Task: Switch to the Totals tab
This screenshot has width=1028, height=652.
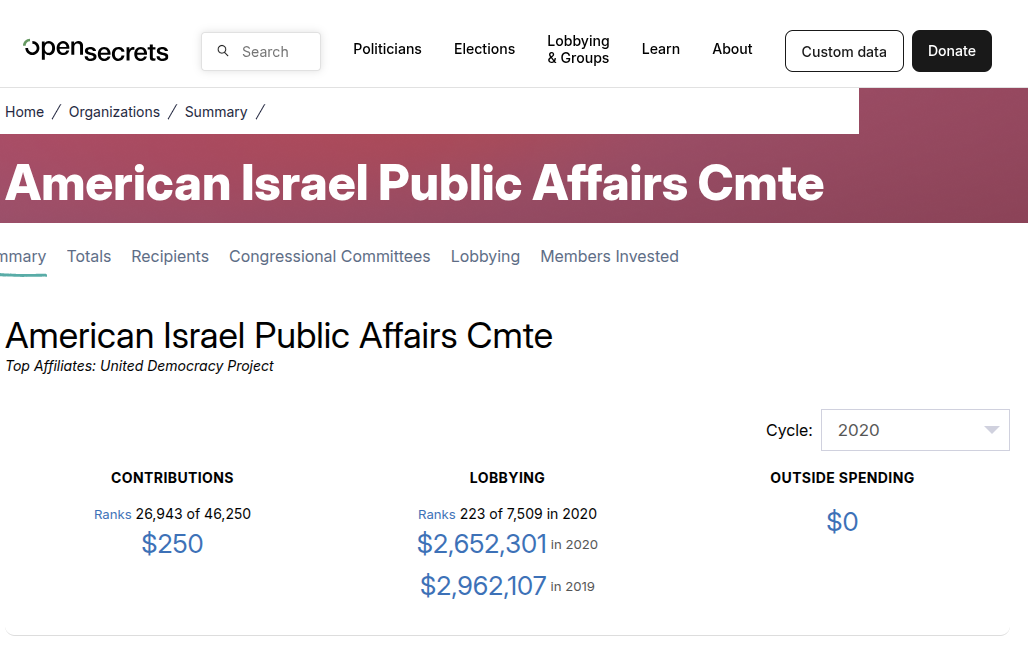Action: pos(89,256)
